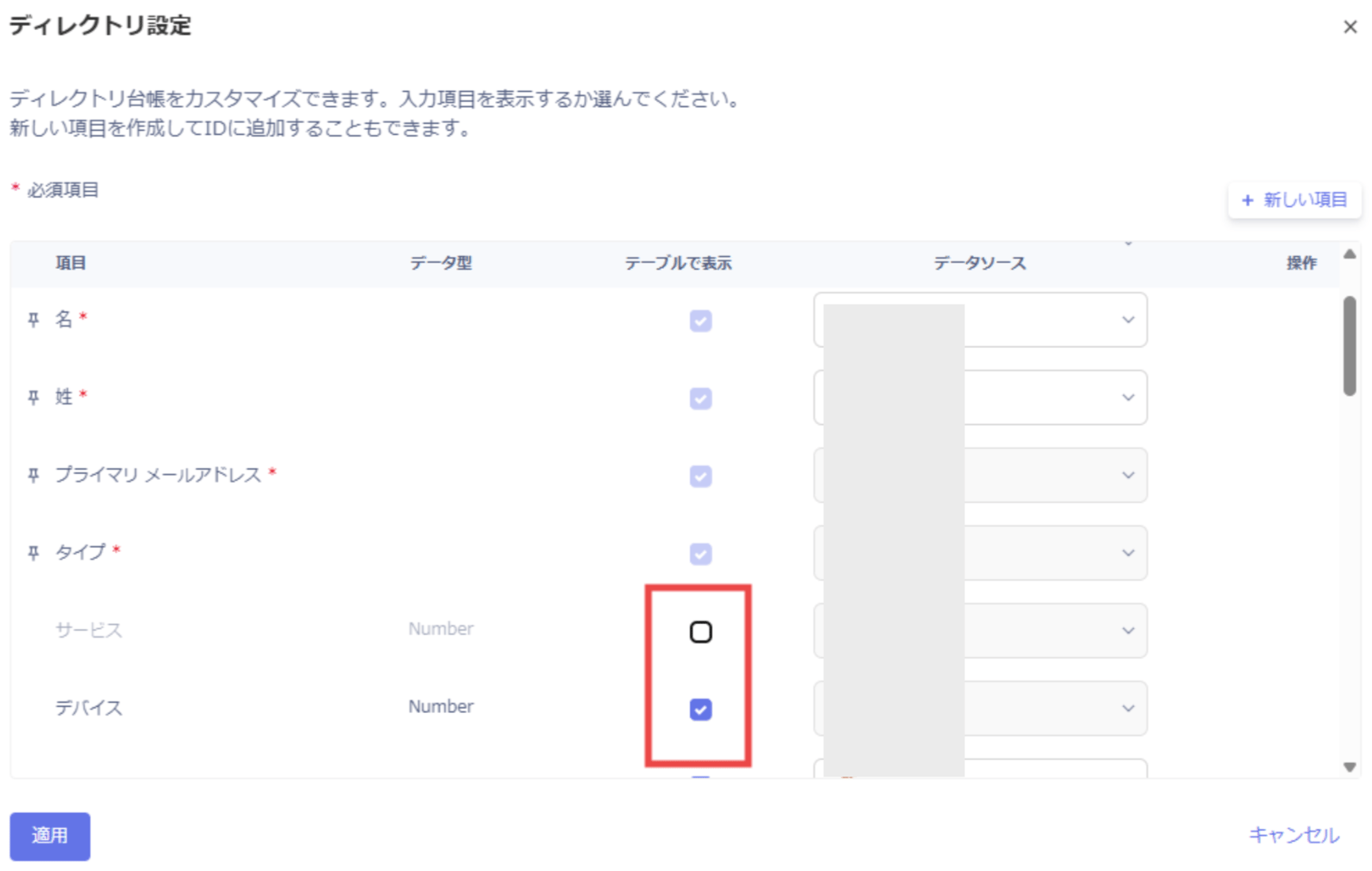Toggle the checkbox in プライマリ メールアドレス row
Viewport: 1372px width, 871px height.
[700, 476]
